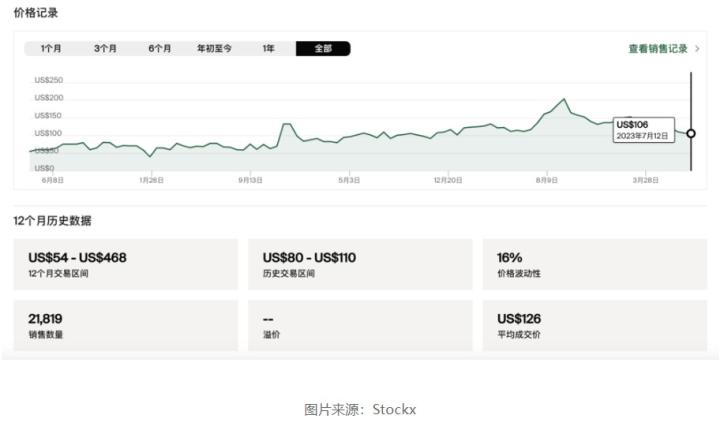Switch to the 1年 time range
Screen dimensions: 720x430
269,48
